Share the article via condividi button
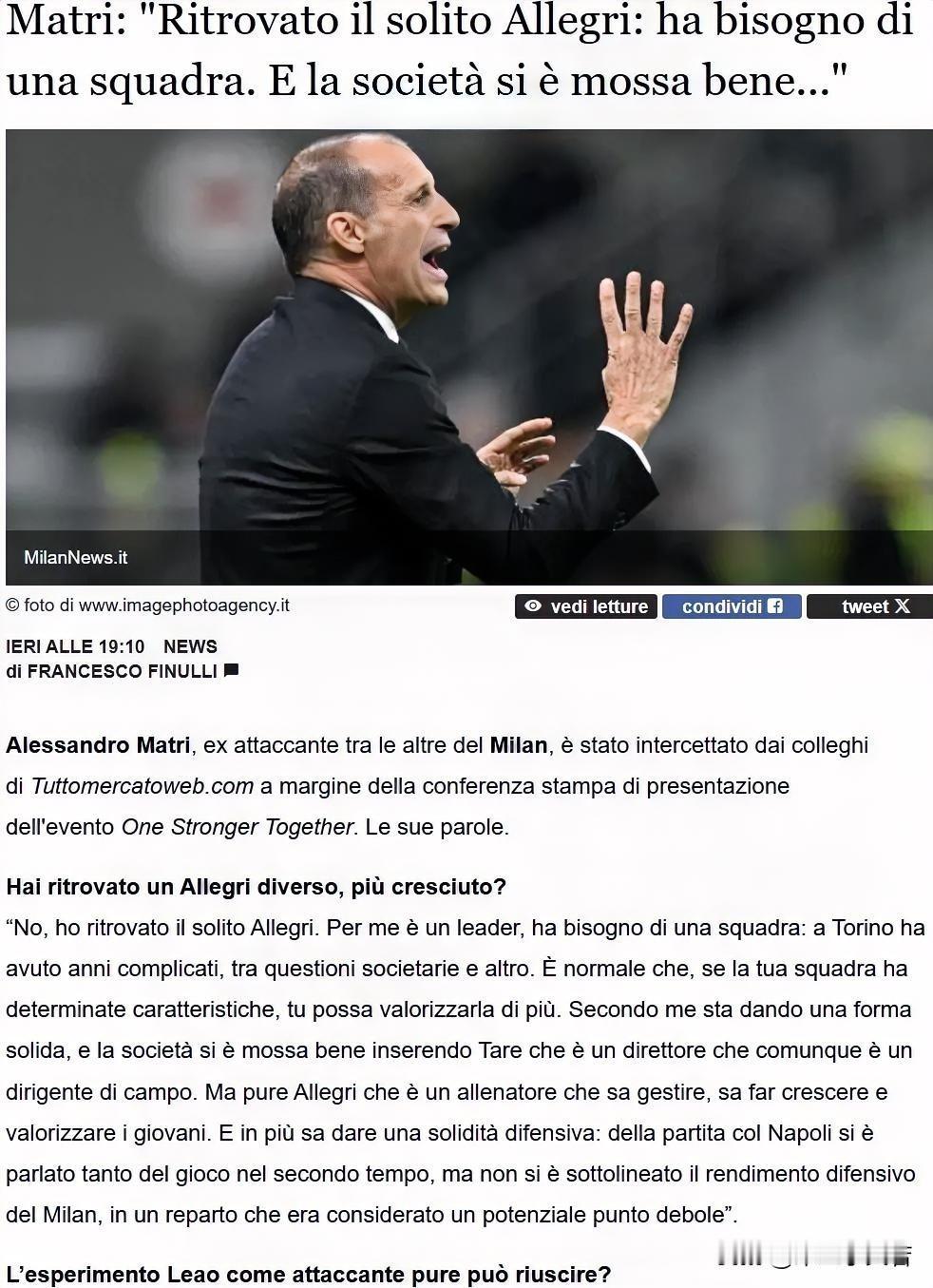The height and width of the screenshot is (1288, 933). pyautogui.click(x=732, y=606)
